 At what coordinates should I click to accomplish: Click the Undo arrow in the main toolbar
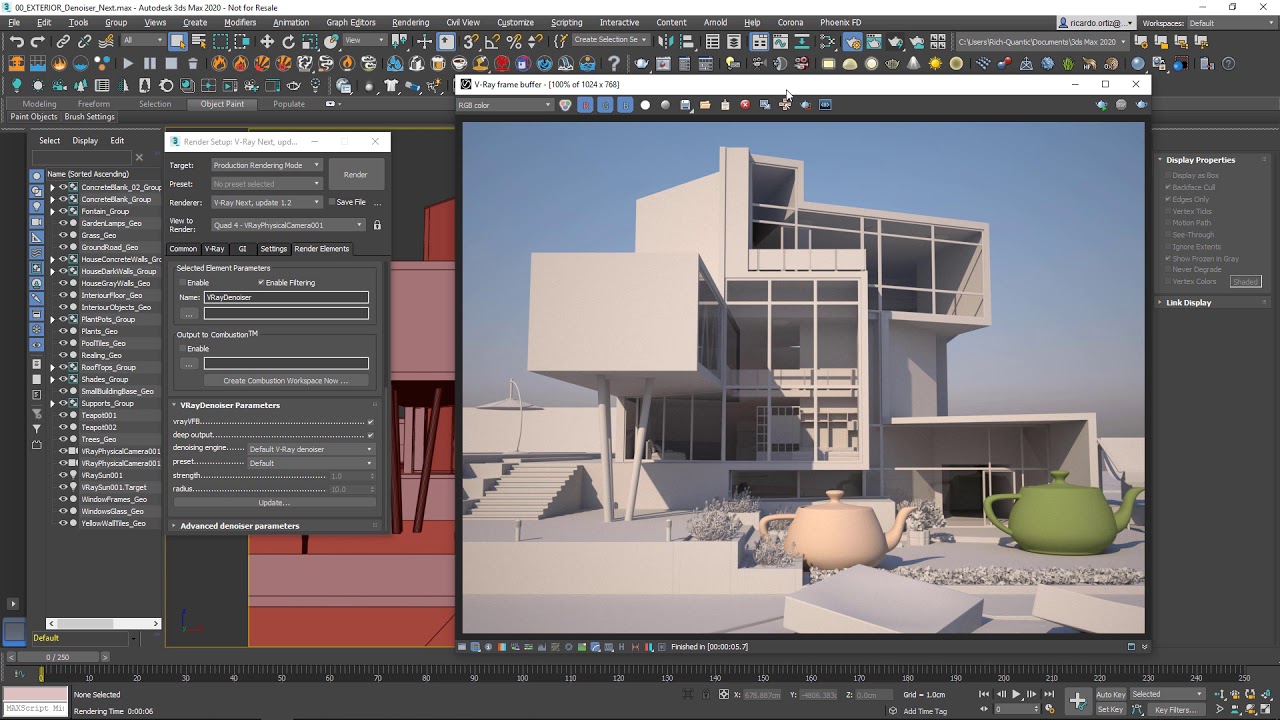[x=17, y=41]
